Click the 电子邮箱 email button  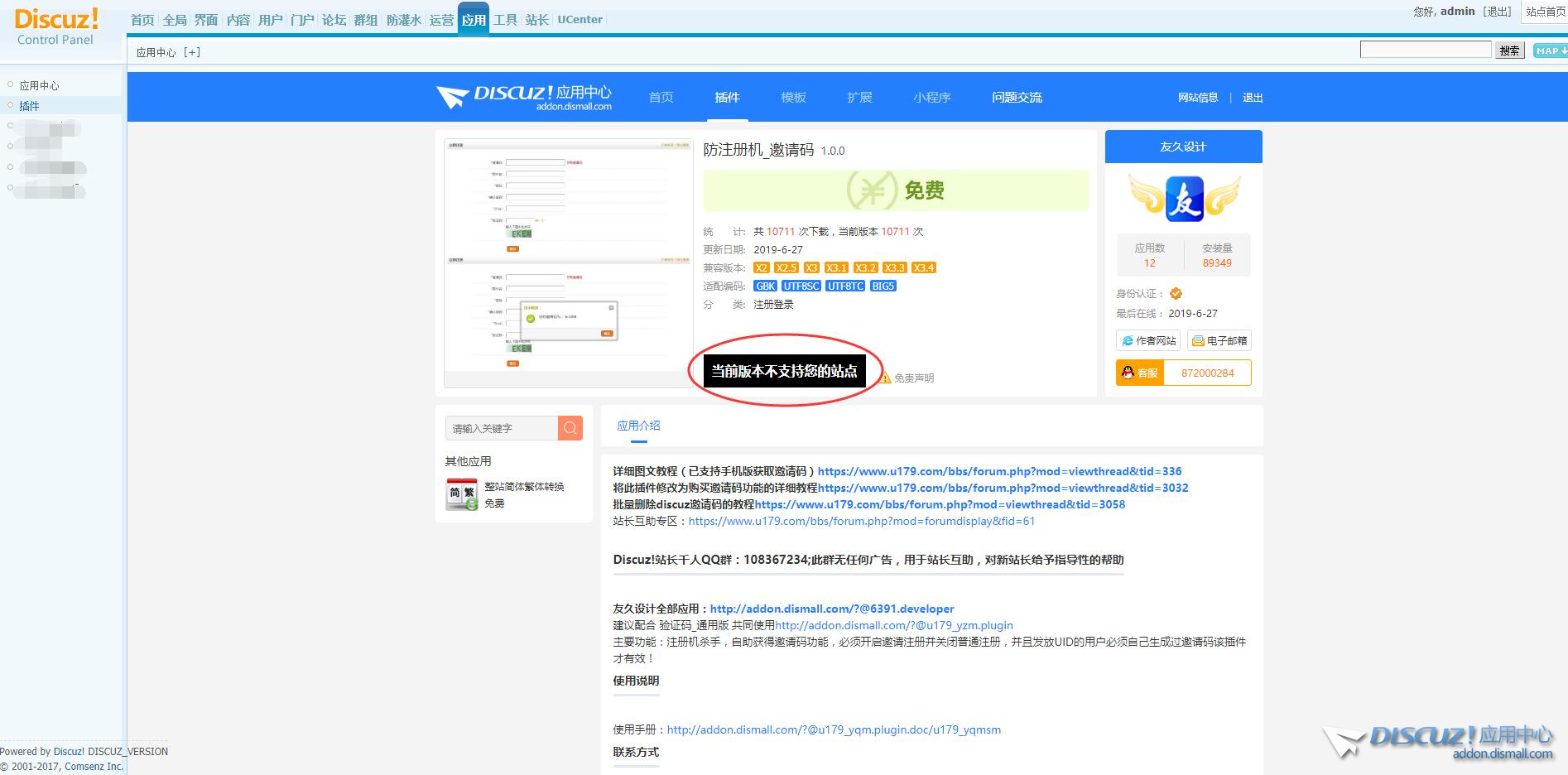pos(1219,340)
